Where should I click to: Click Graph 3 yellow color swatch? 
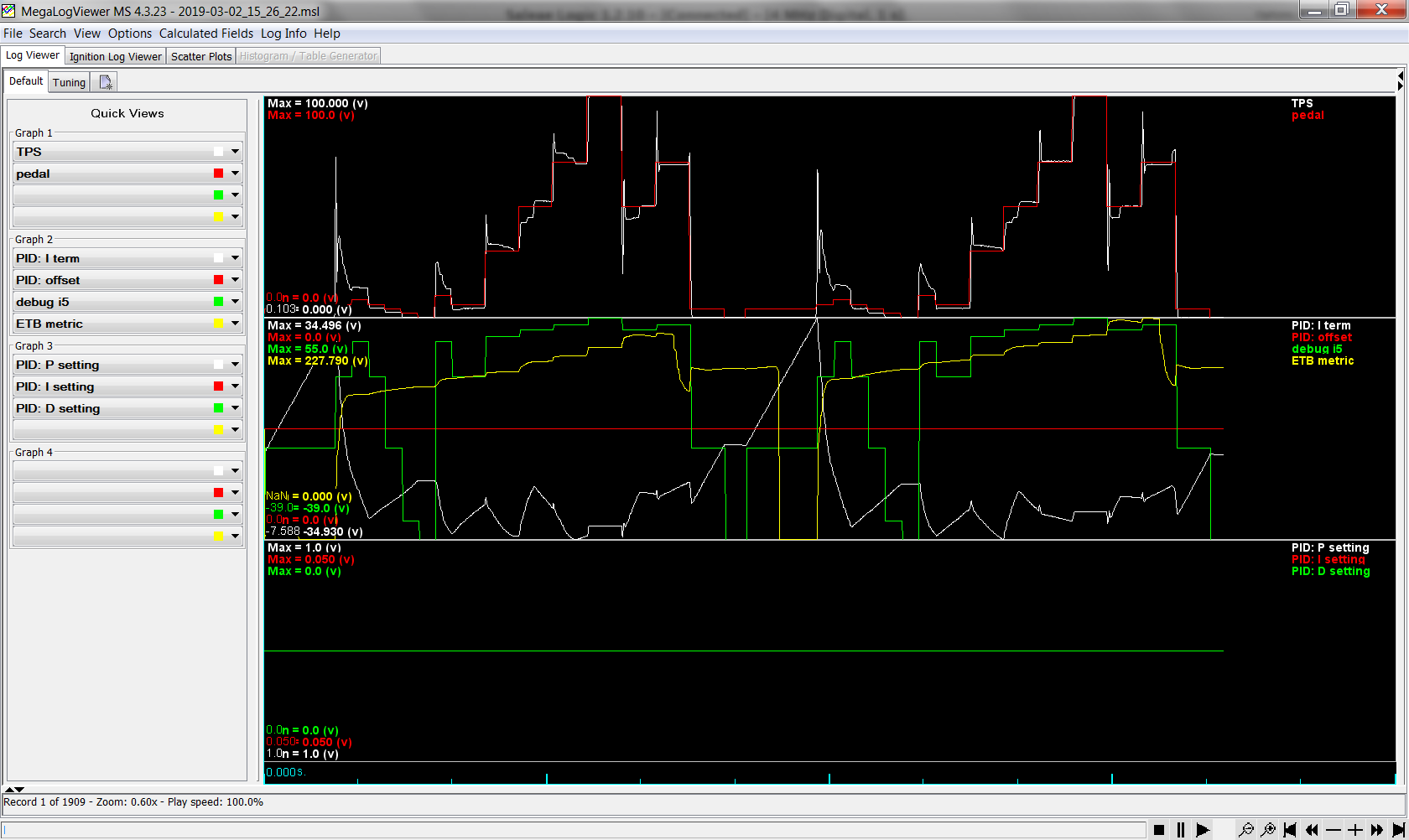pos(218,430)
